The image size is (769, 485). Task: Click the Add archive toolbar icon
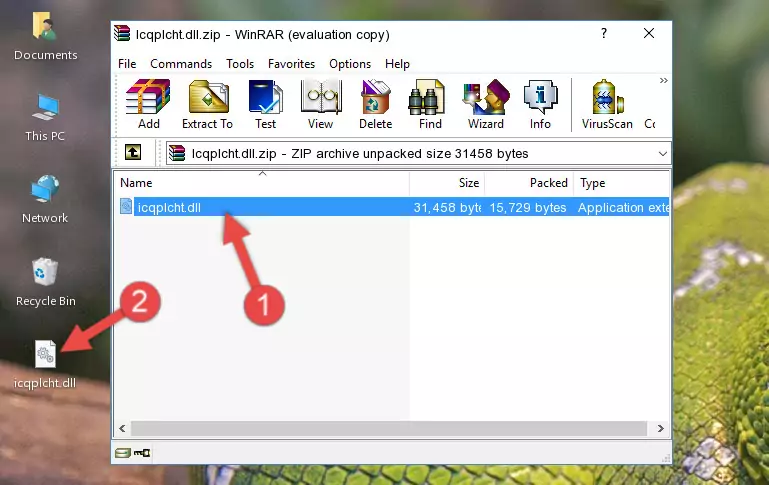coord(148,104)
